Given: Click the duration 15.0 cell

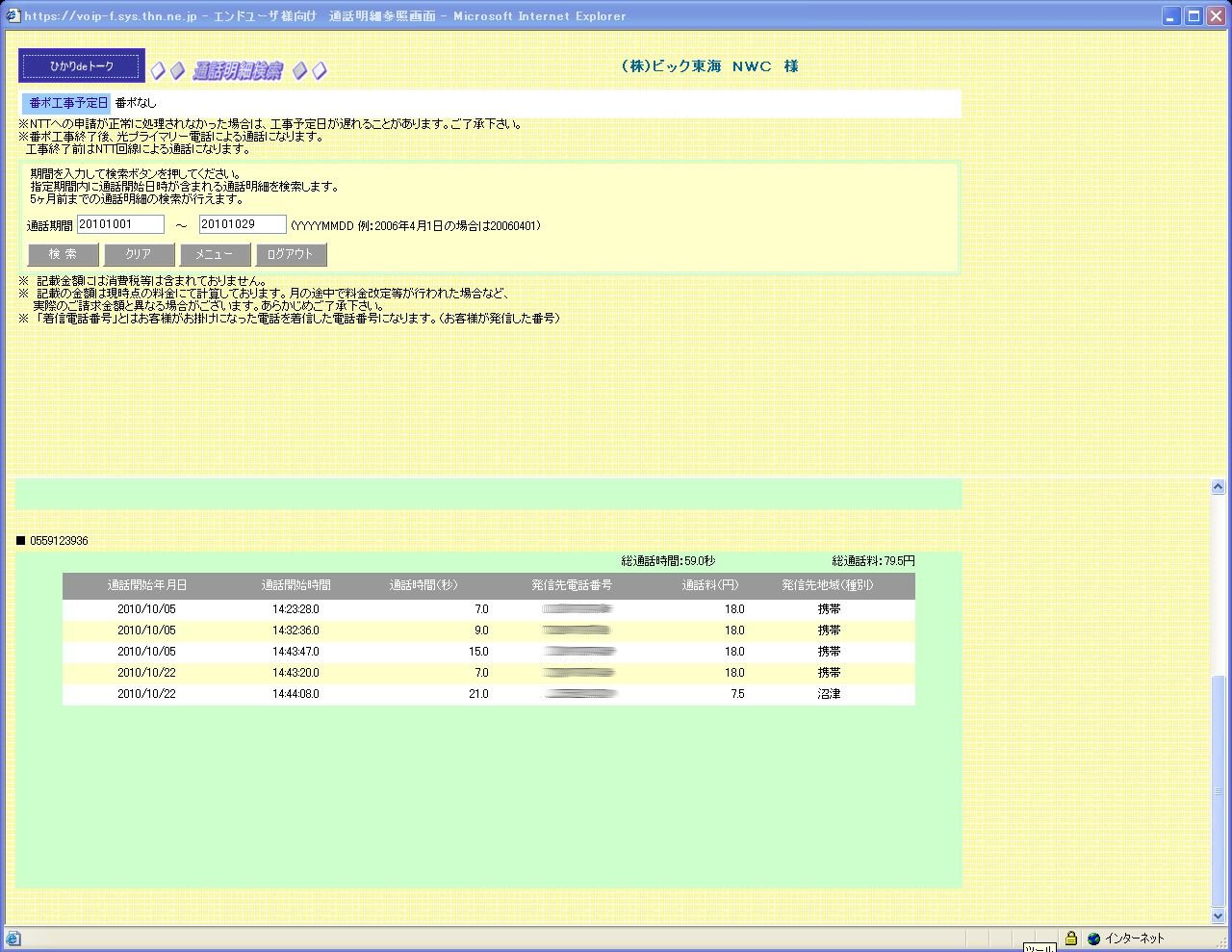Looking at the screenshot, I should tap(478, 652).
